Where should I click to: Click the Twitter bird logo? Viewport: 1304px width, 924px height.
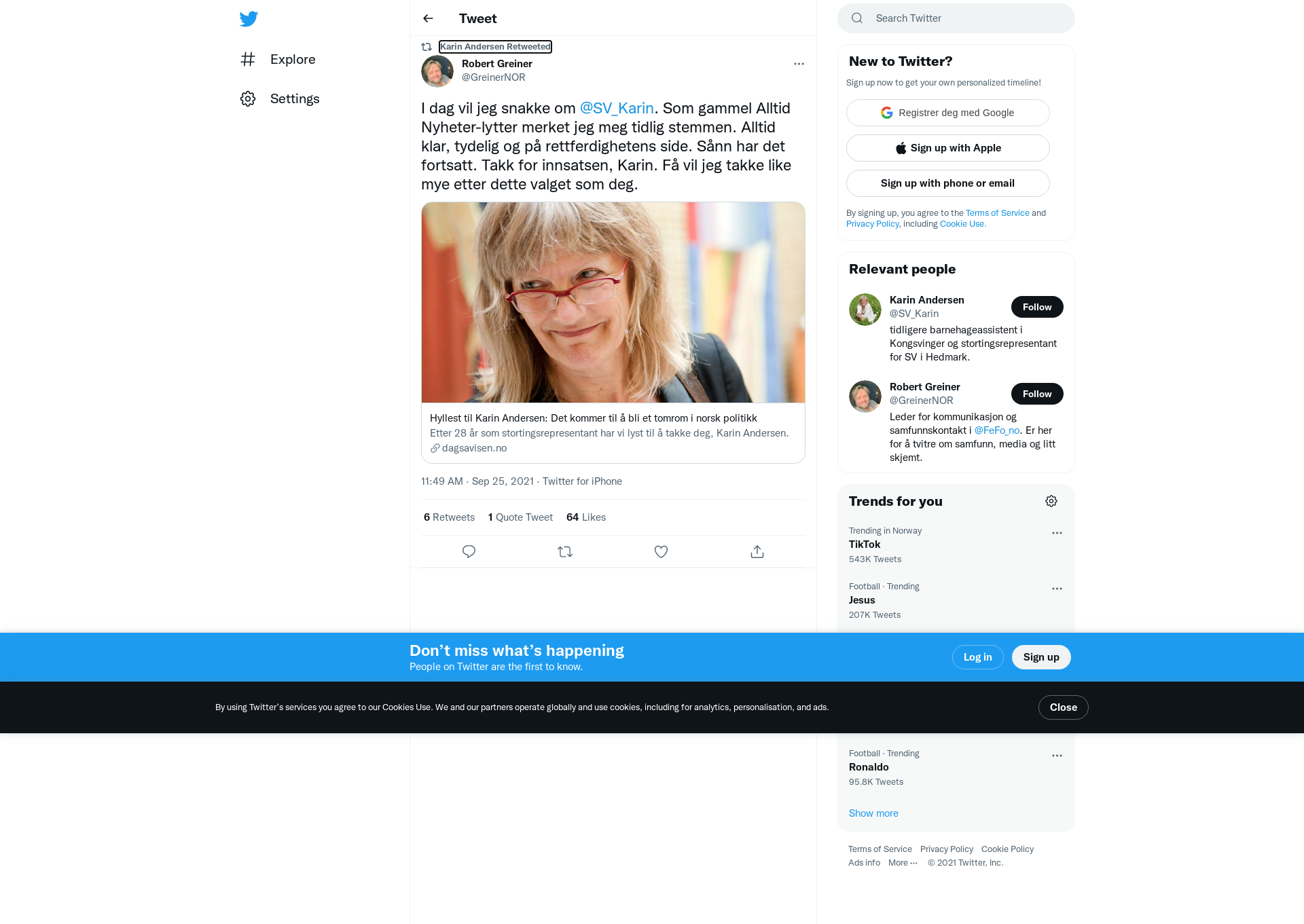point(249,19)
